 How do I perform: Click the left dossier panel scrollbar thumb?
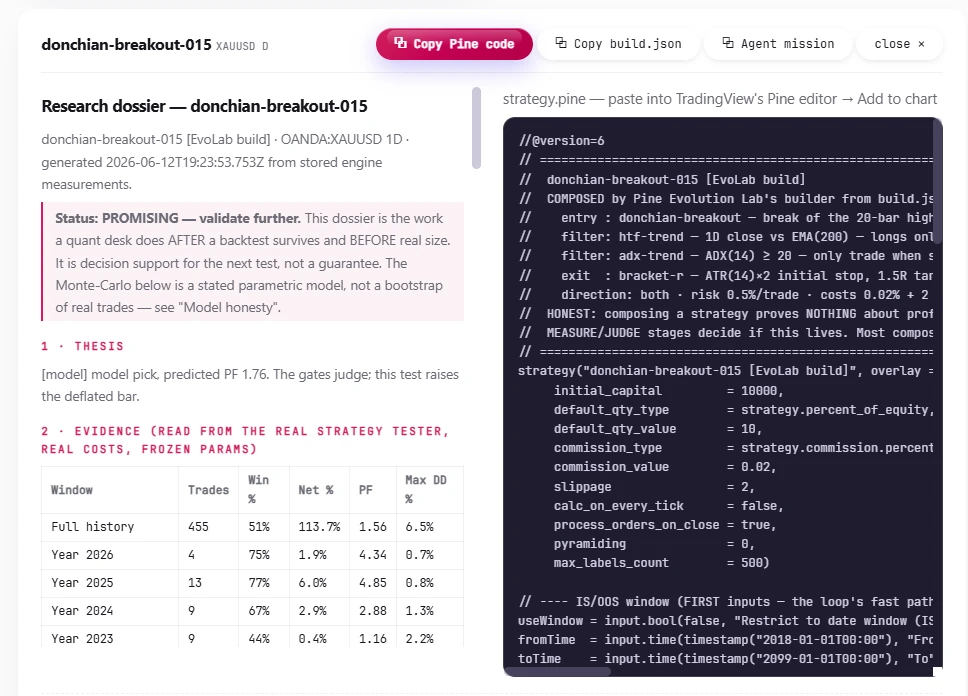[x=476, y=128]
